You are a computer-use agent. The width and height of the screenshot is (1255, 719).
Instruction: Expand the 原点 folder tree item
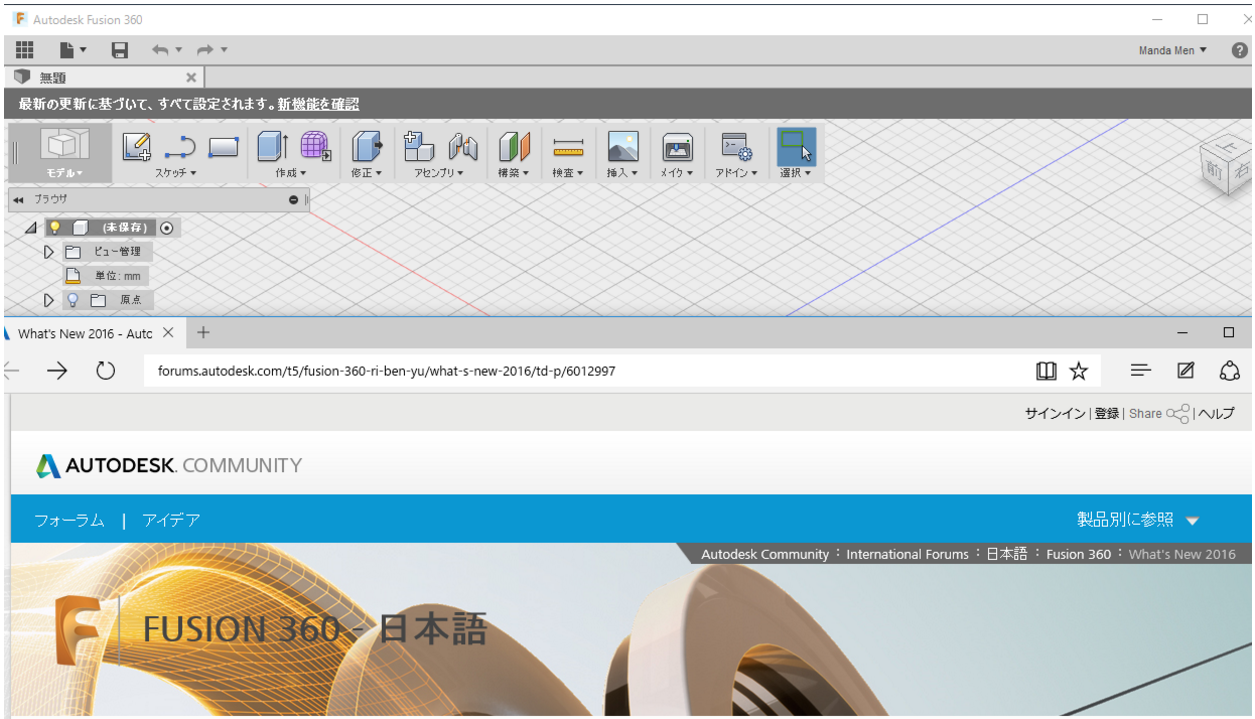point(47,299)
